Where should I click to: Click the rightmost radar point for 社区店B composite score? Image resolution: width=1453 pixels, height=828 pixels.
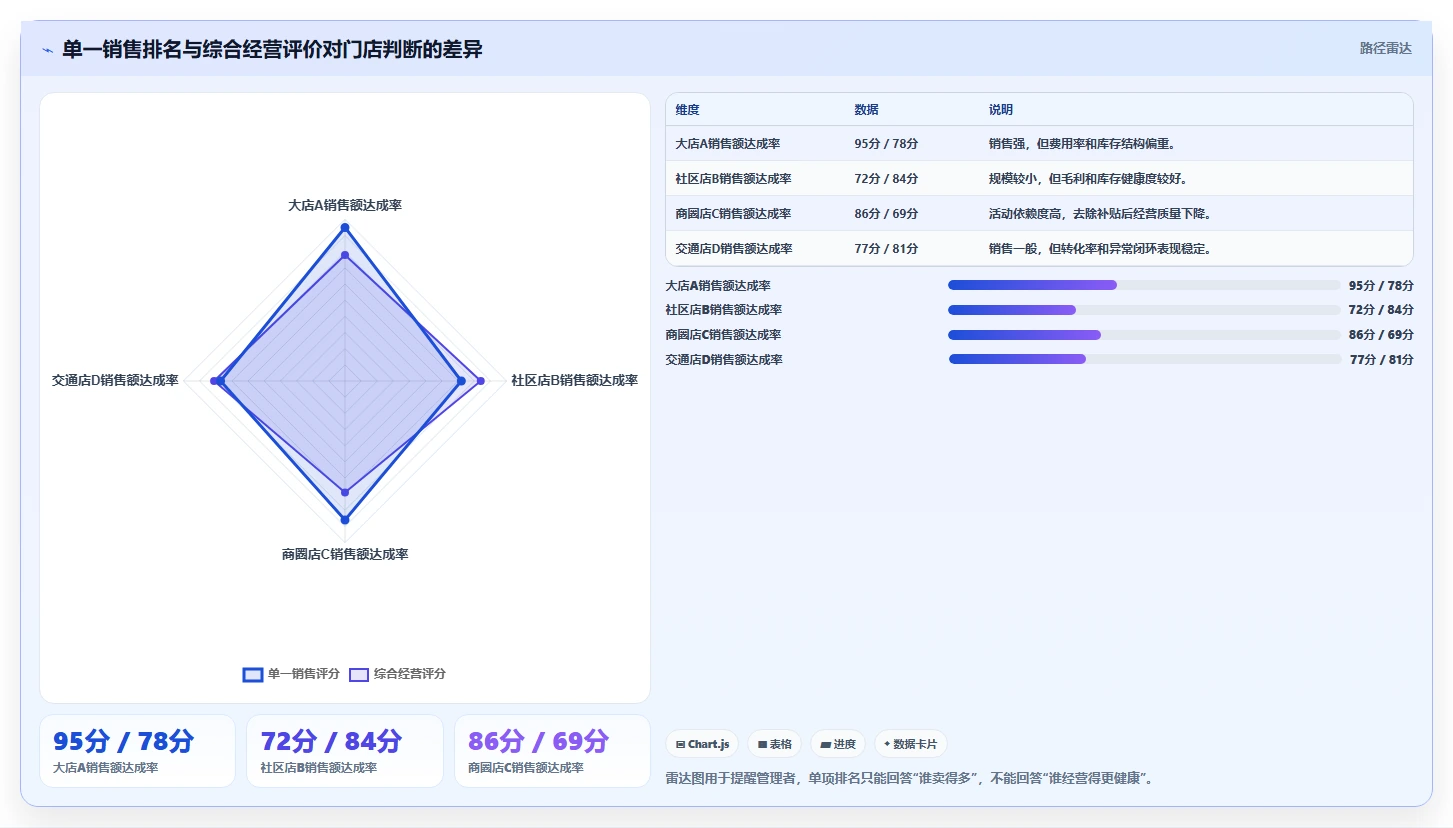(x=481, y=381)
